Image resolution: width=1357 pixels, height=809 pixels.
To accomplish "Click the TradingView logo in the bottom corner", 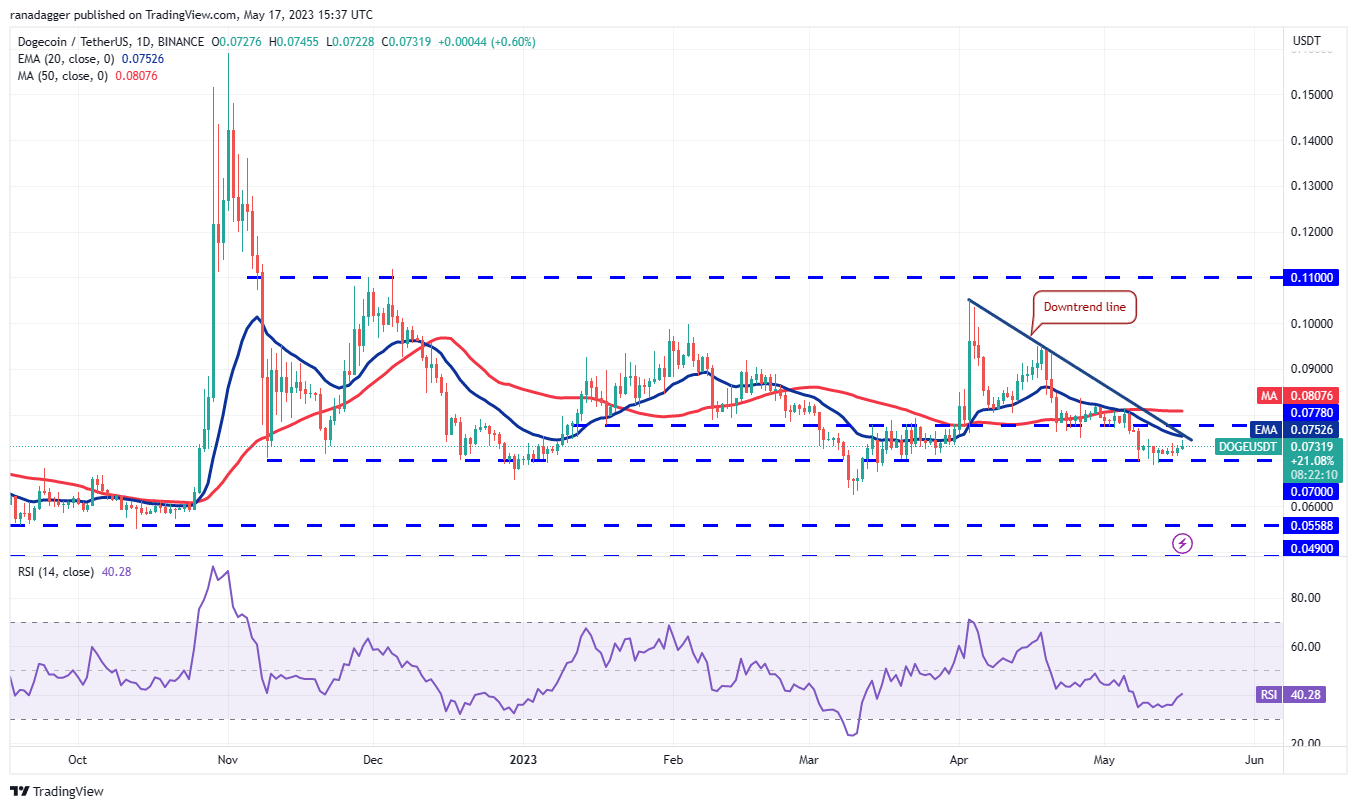I will point(57,791).
